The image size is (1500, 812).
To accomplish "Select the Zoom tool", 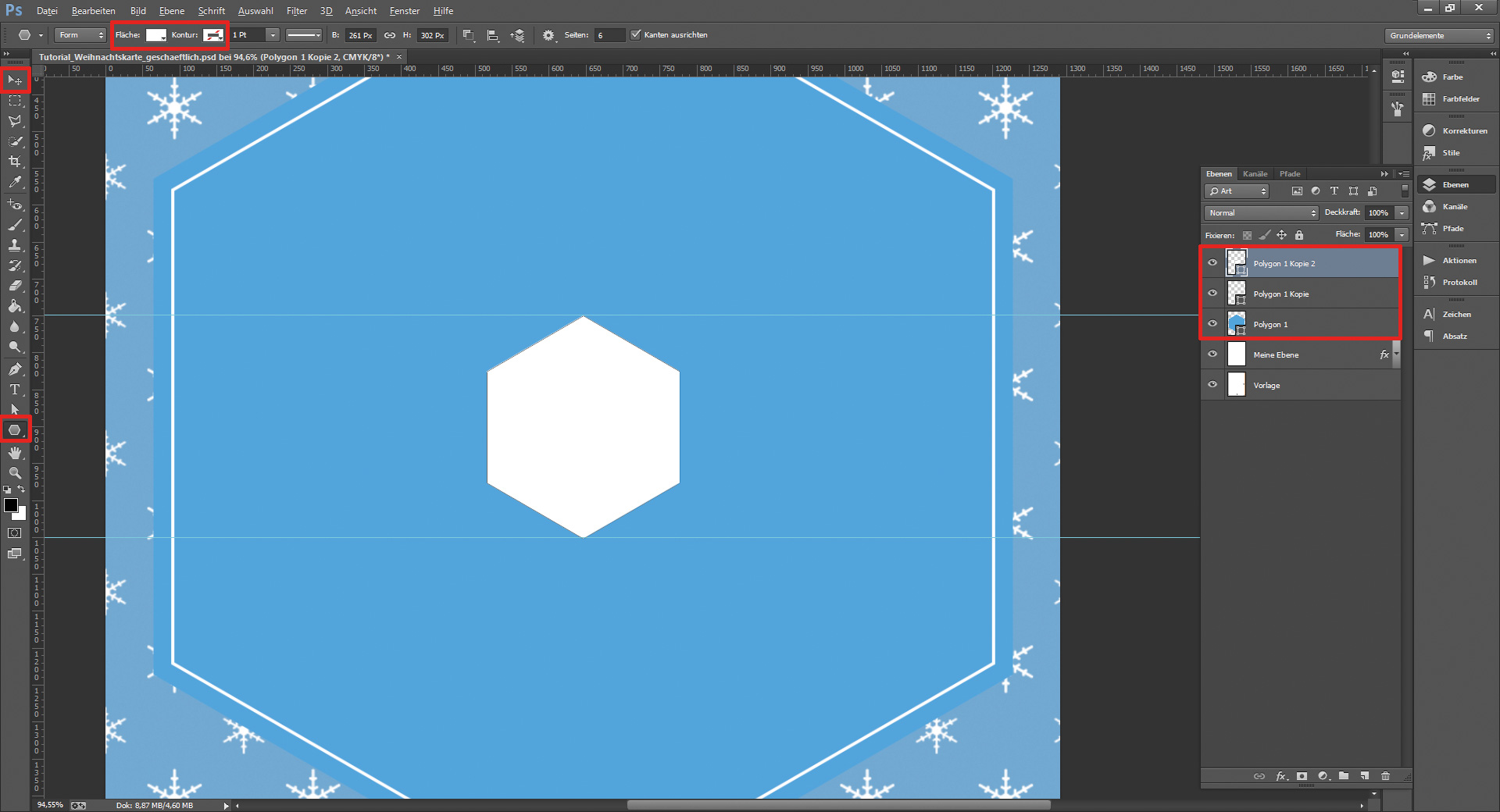I will pyautogui.click(x=15, y=473).
